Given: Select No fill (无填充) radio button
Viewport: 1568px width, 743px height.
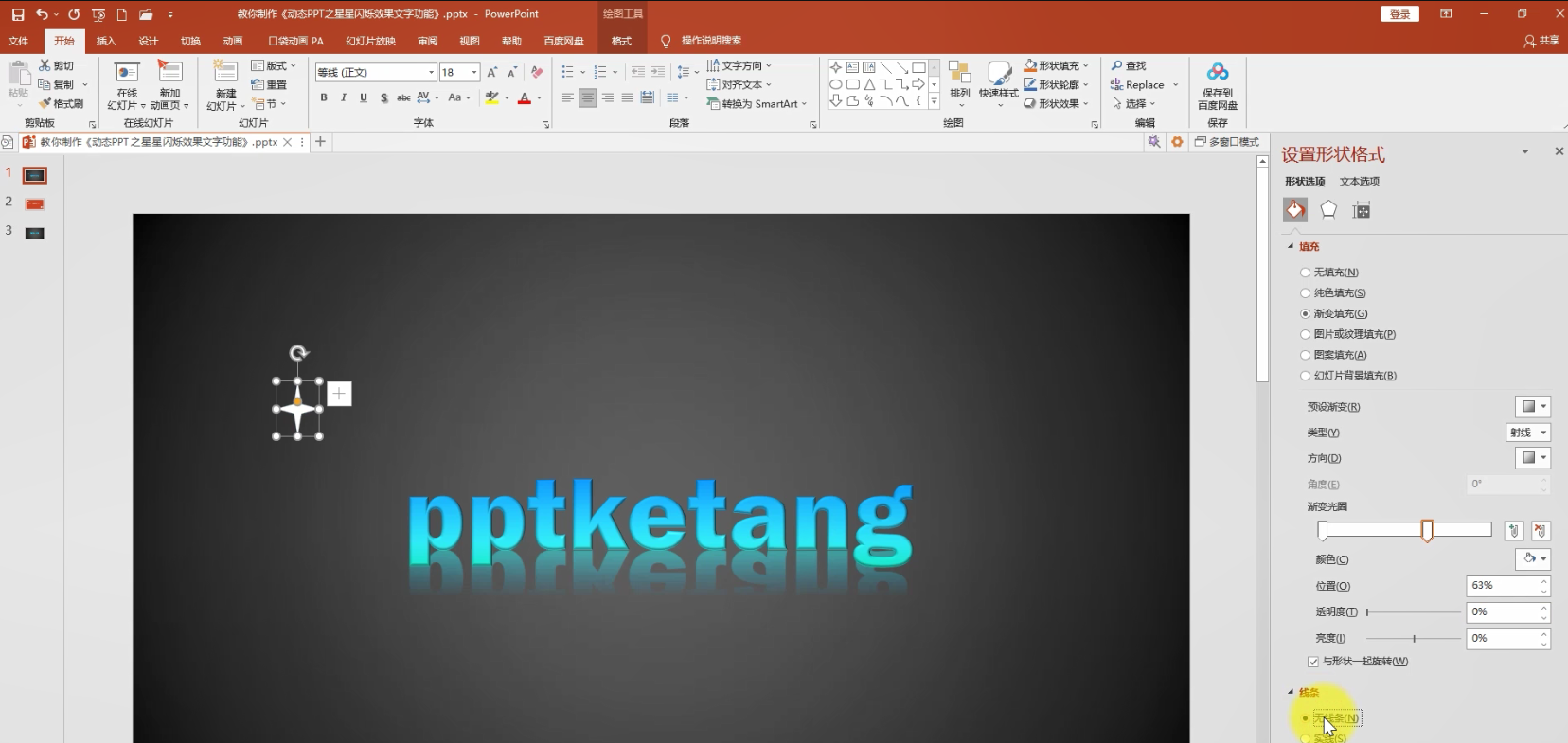Looking at the screenshot, I should [x=1305, y=273].
